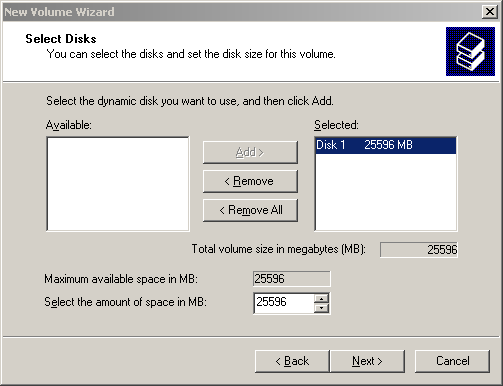
Task: Click inside the empty Available disks list
Action: click(118, 184)
